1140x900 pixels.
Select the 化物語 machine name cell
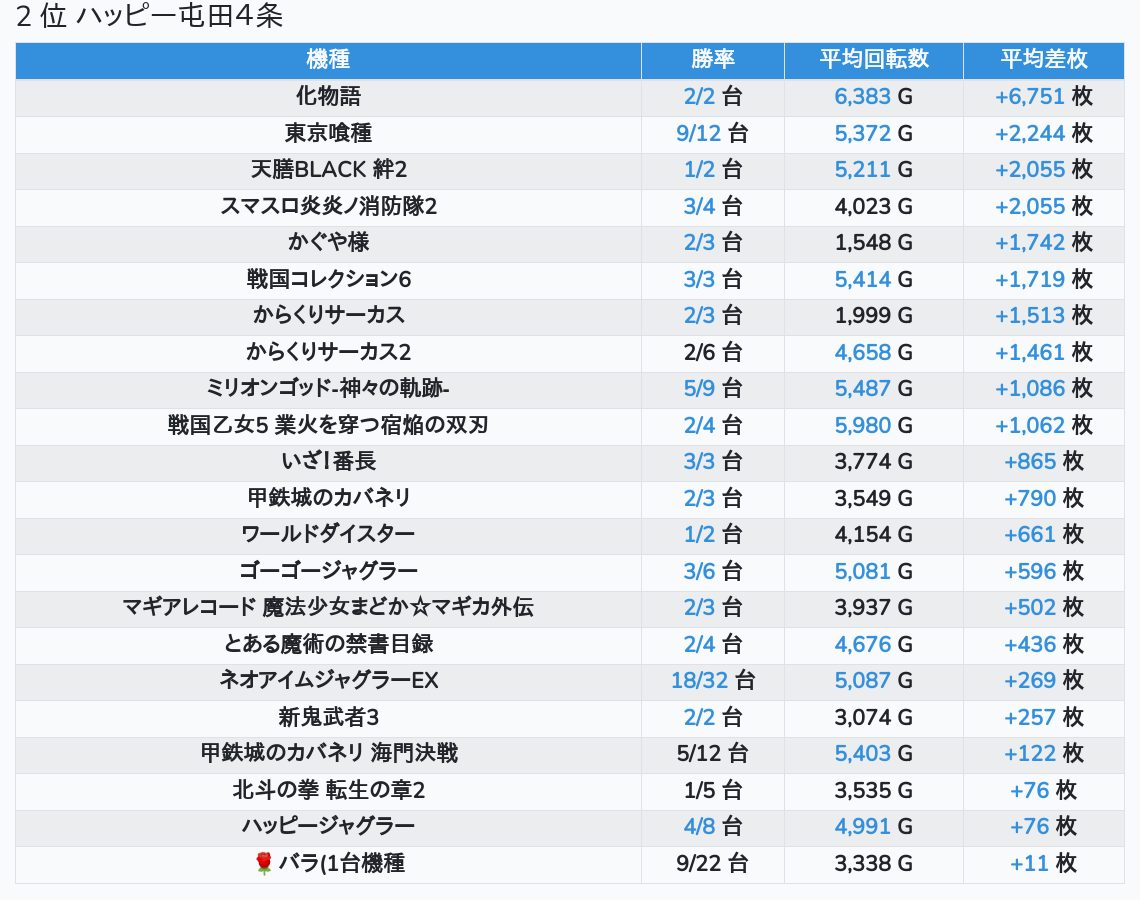pyautogui.click(x=328, y=97)
